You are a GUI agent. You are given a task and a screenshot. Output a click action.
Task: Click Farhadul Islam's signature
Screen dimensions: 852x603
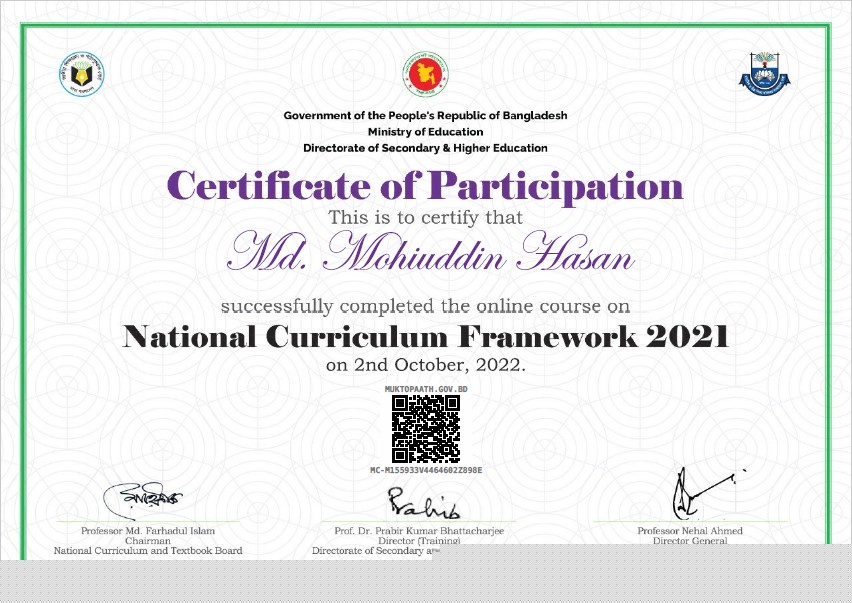click(143, 500)
